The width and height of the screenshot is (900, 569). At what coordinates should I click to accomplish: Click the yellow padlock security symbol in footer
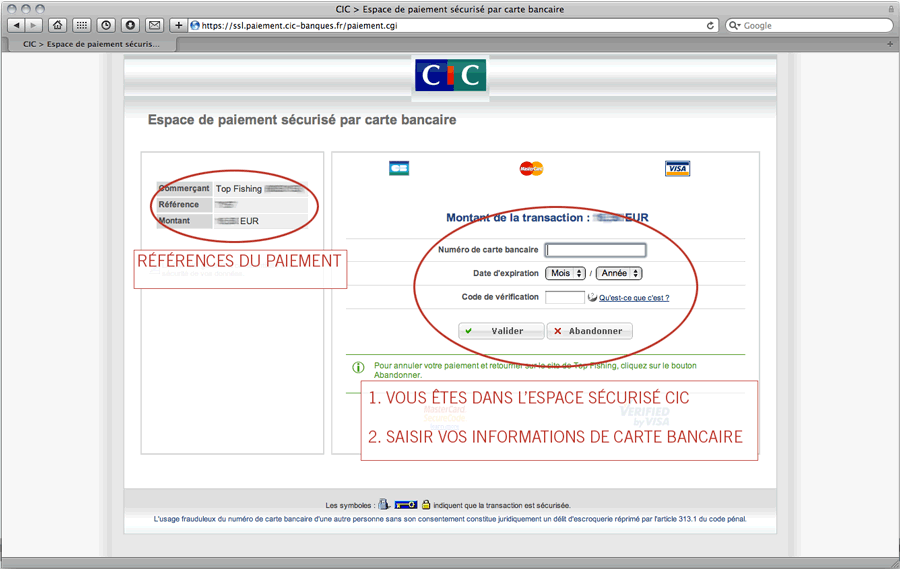(x=426, y=505)
